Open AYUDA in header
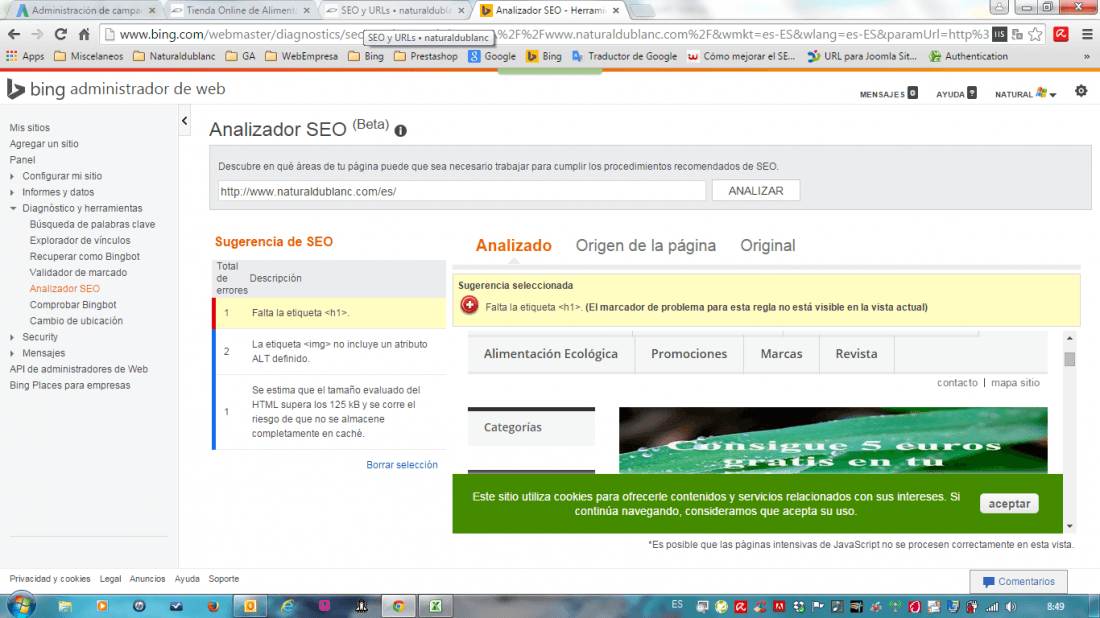 pyautogui.click(x=955, y=94)
